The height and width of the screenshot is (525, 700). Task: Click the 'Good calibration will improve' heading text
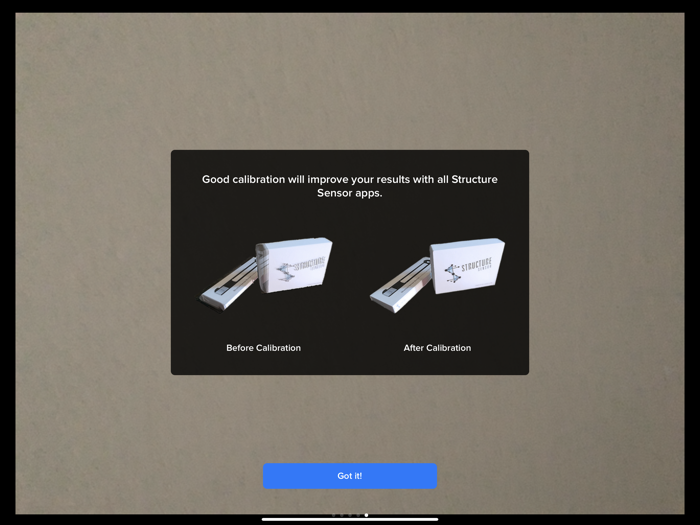click(x=350, y=186)
